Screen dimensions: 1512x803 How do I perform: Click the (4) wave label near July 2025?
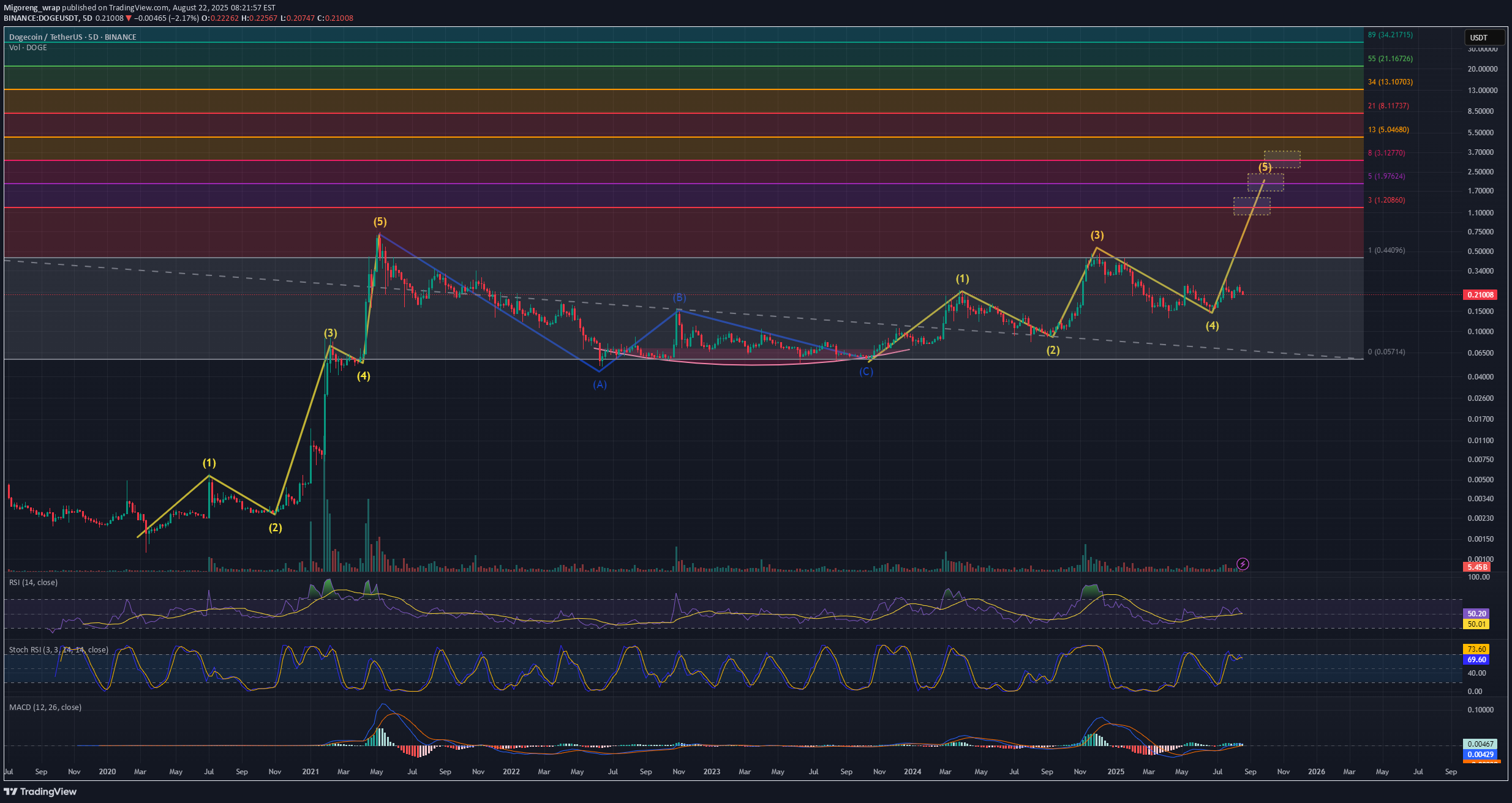pos(1213,326)
